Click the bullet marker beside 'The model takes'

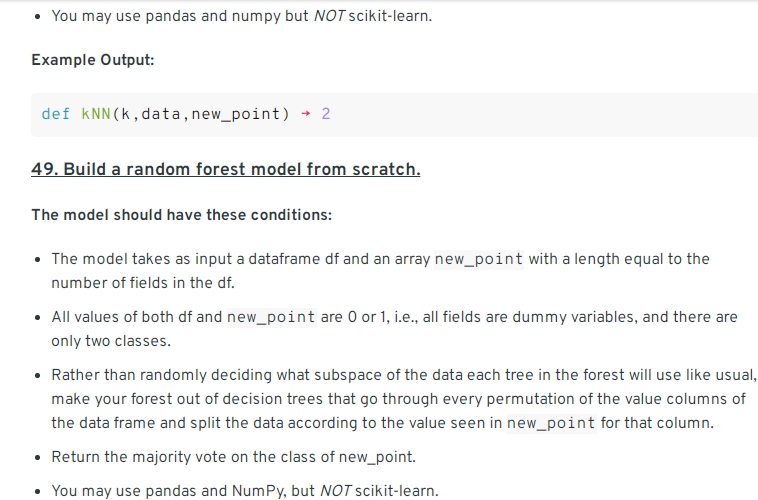[x=38, y=260]
